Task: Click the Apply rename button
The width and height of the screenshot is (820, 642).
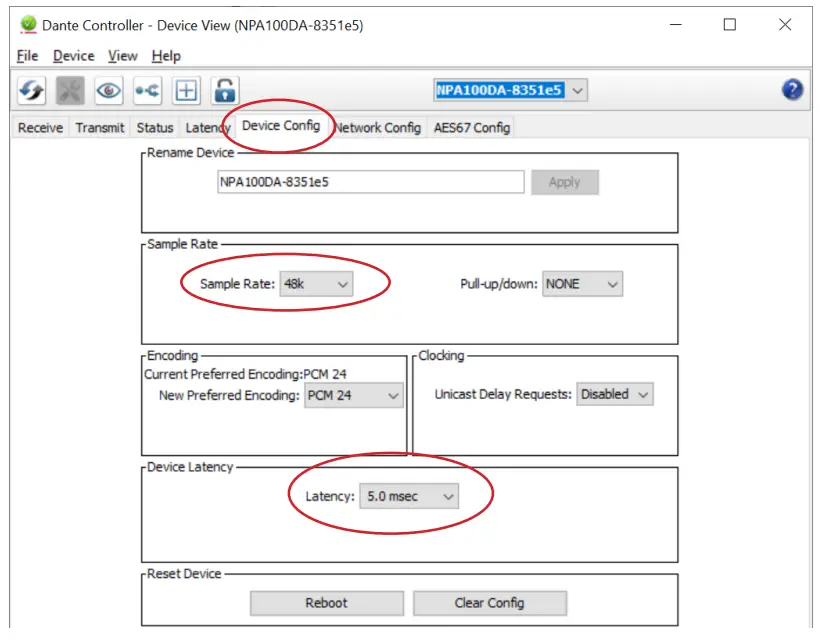Action: 565,182
